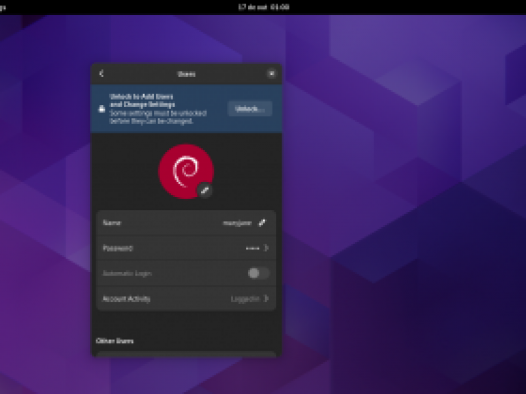The width and height of the screenshot is (526, 394).
Task: Select the Password label
Action: pyautogui.click(x=118, y=248)
